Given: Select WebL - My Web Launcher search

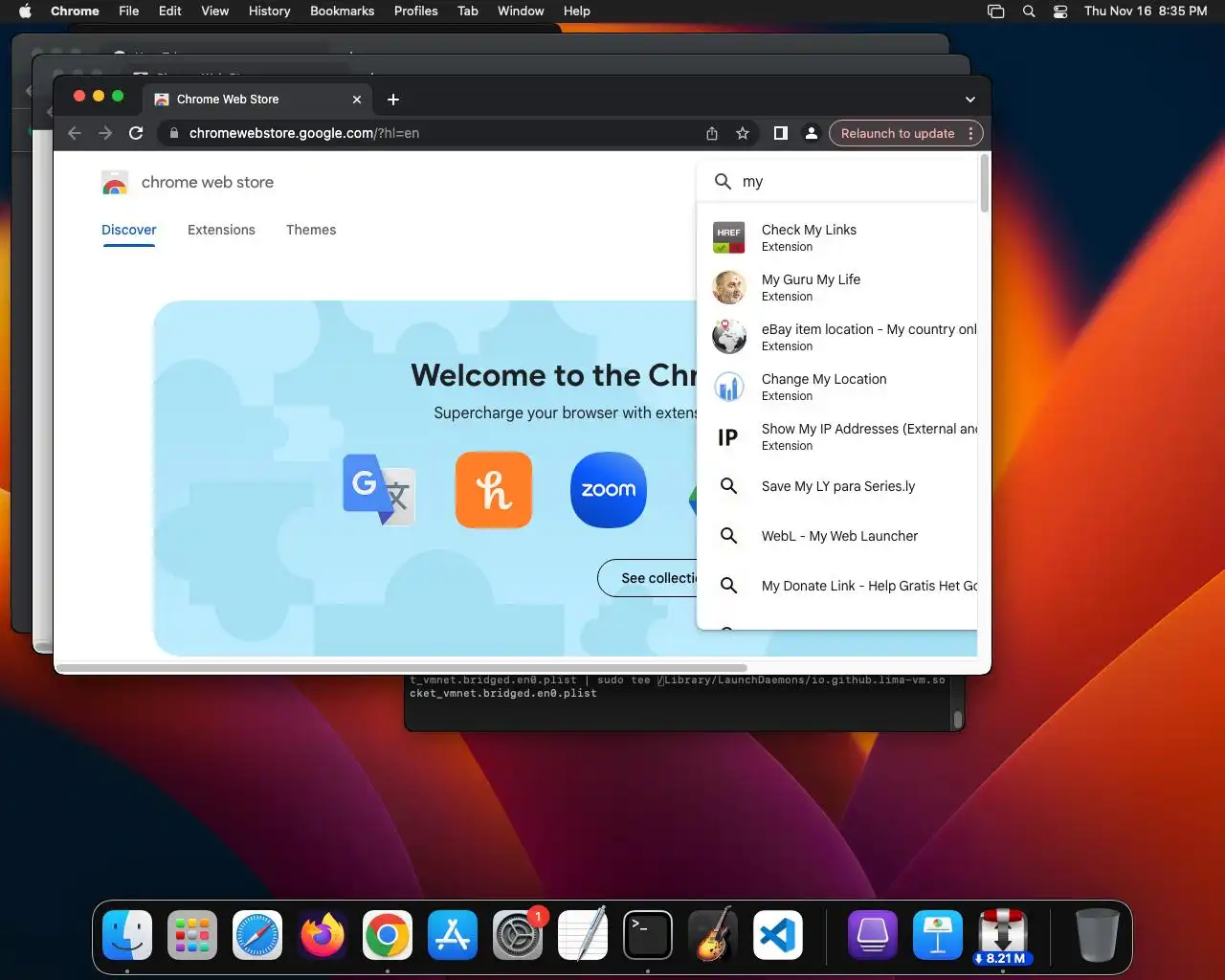Looking at the screenshot, I should point(838,536).
